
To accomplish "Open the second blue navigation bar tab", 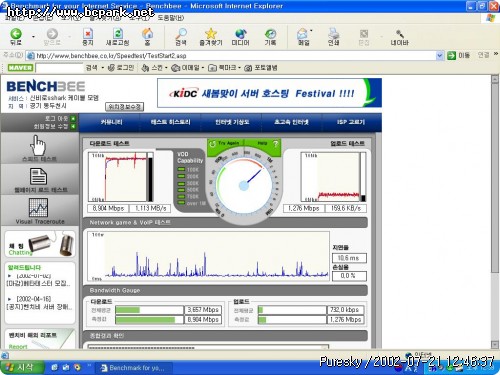I will [x=170, y=122].
